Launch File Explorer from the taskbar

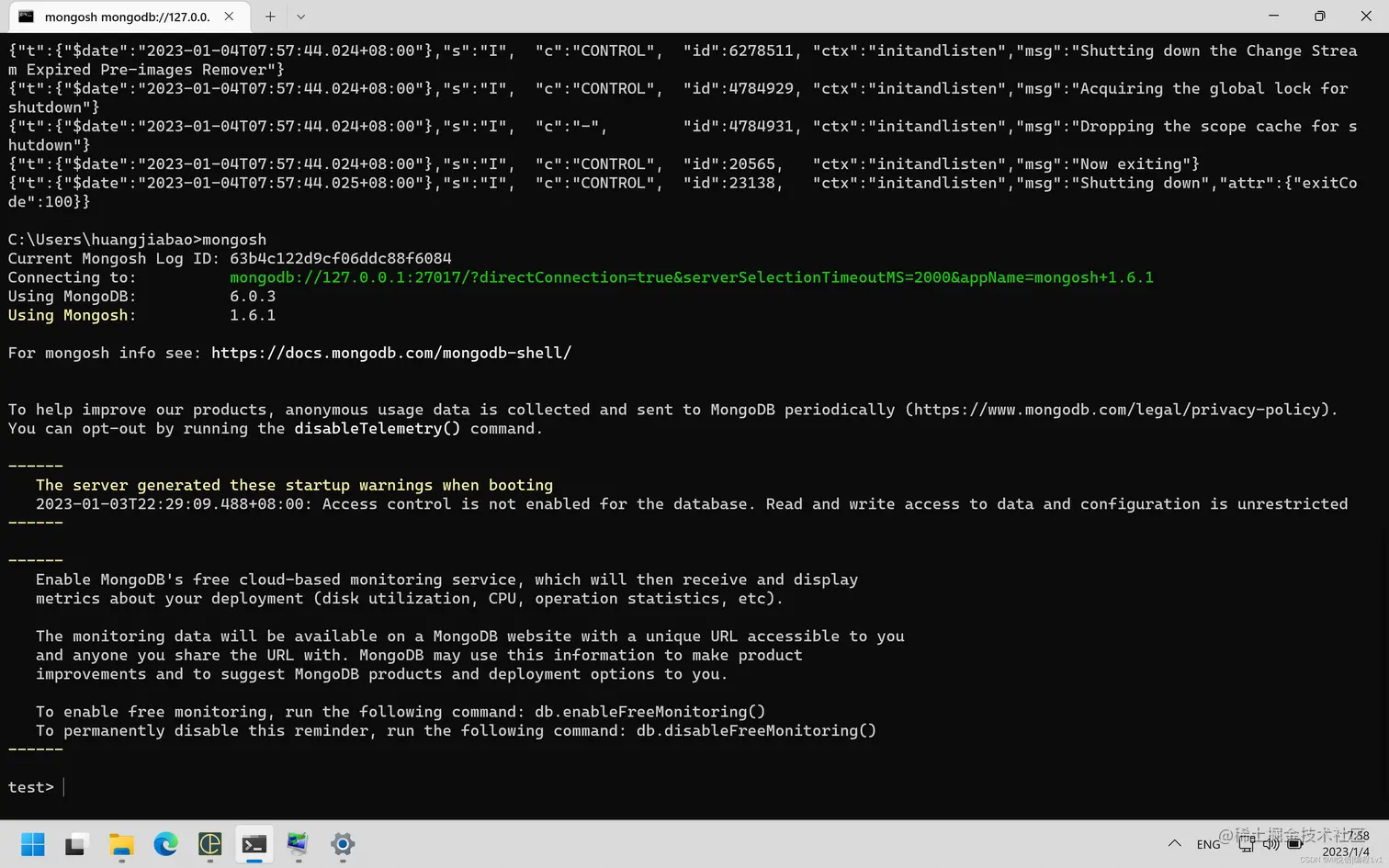tap(121, 844)
